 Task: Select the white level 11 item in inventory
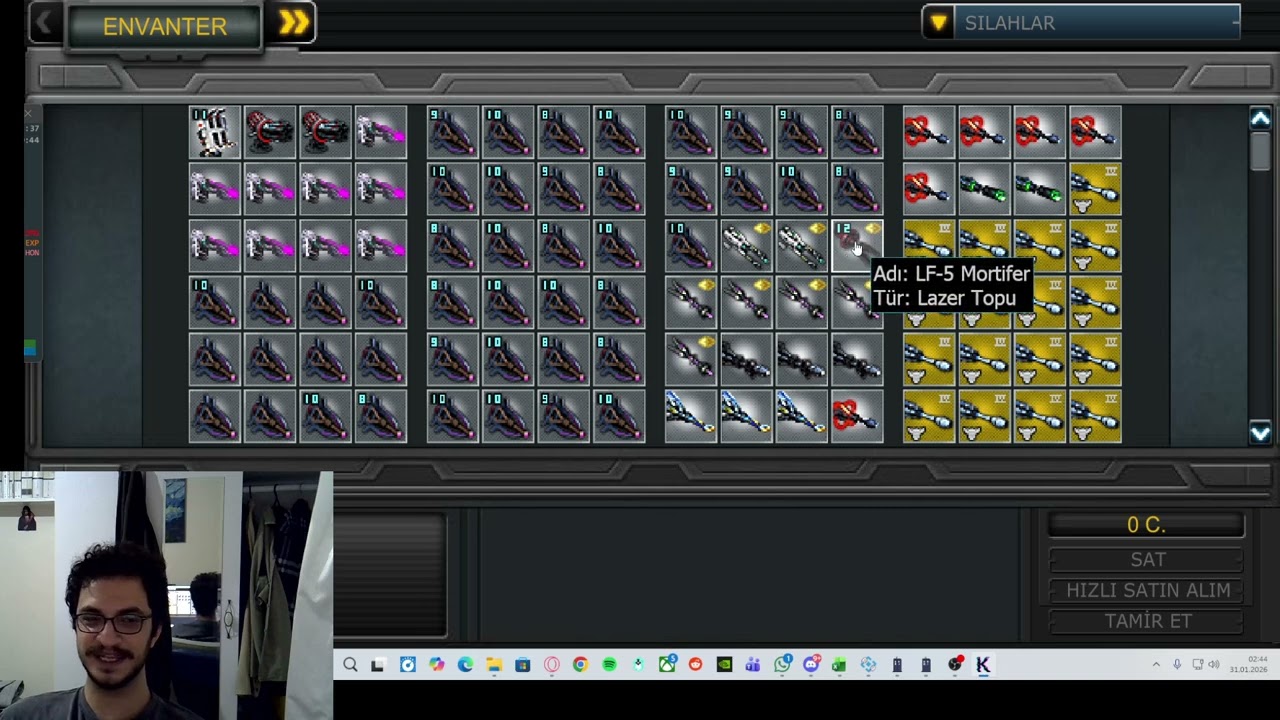pos(215,132)
